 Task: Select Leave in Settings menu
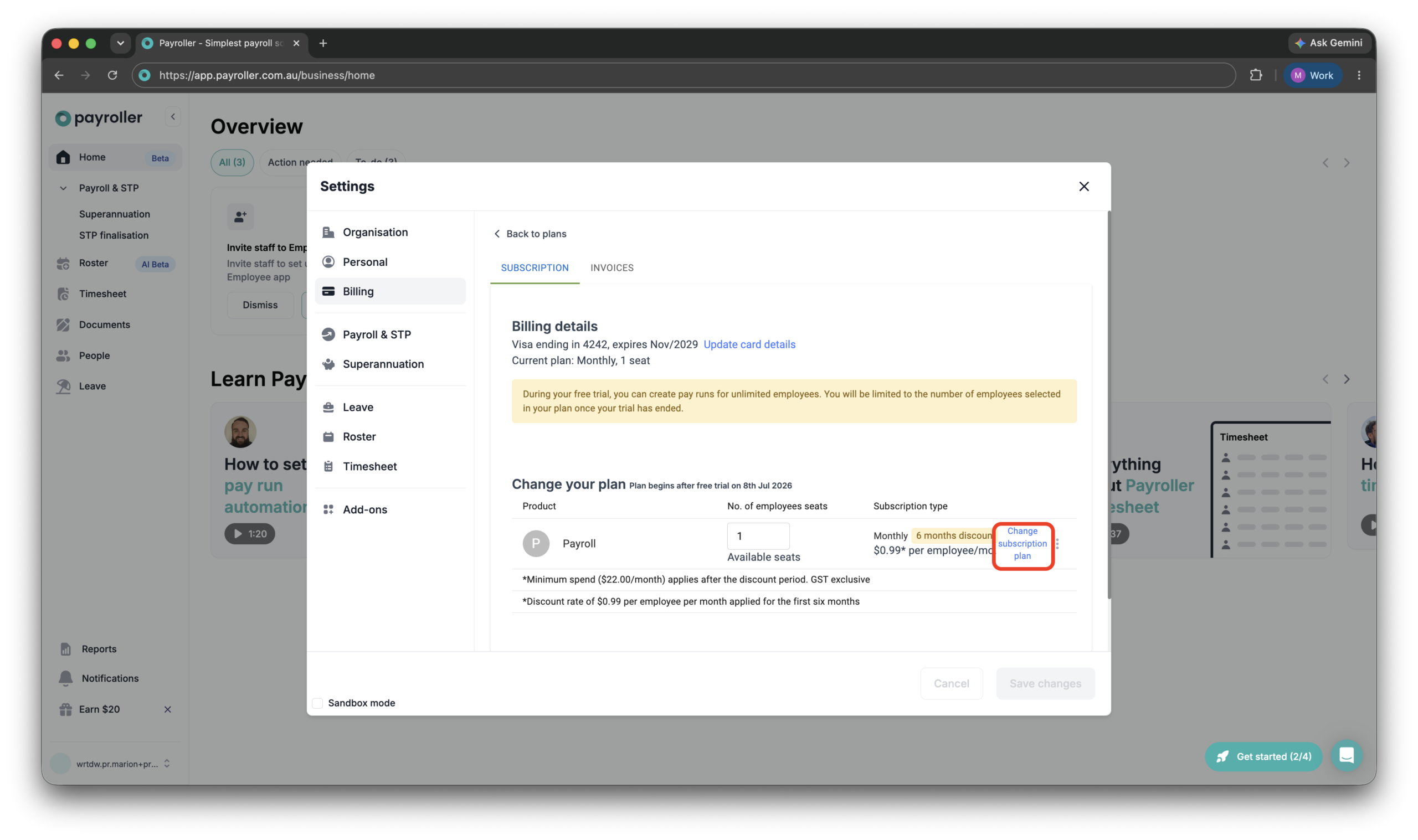(390, 407)
